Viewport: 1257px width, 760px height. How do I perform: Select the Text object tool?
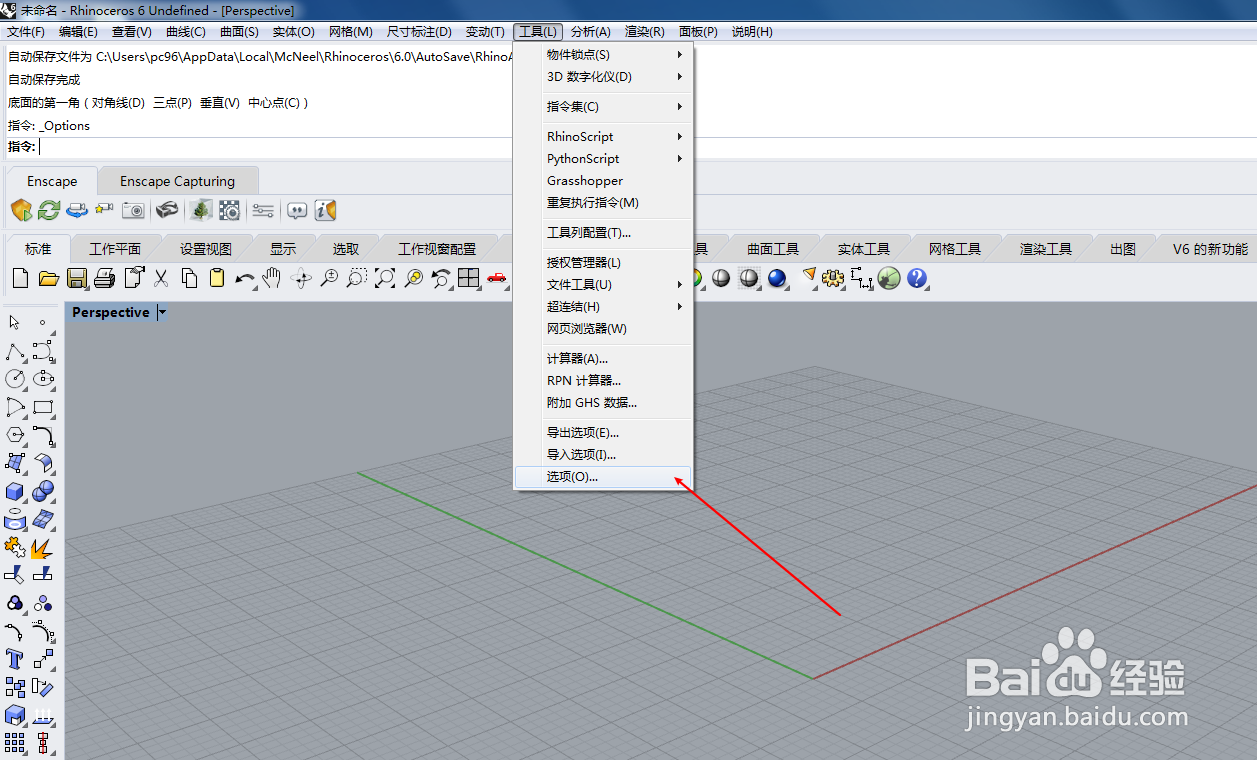point(15,659)
